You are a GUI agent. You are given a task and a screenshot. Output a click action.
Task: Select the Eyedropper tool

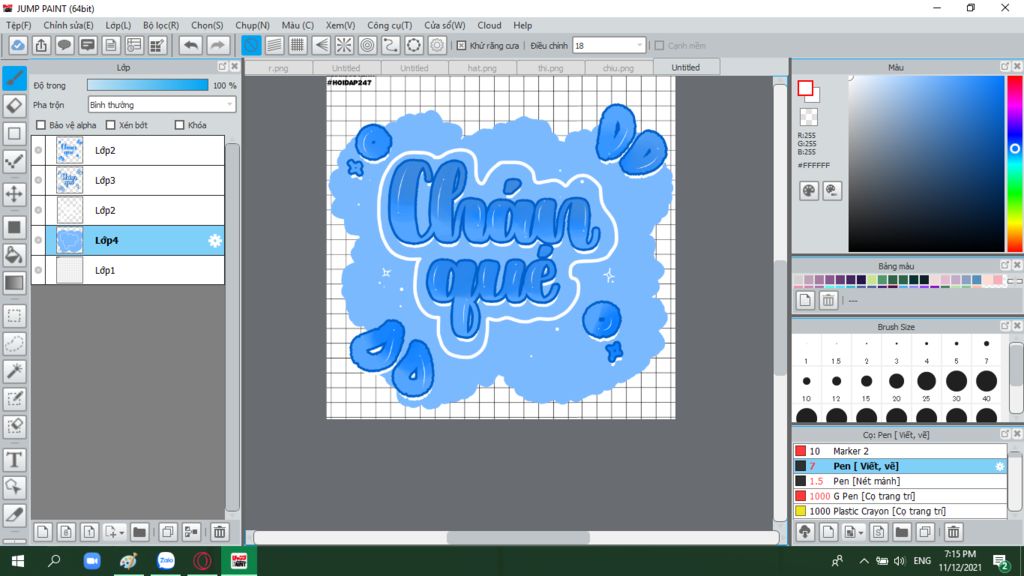tap(14, 515)
